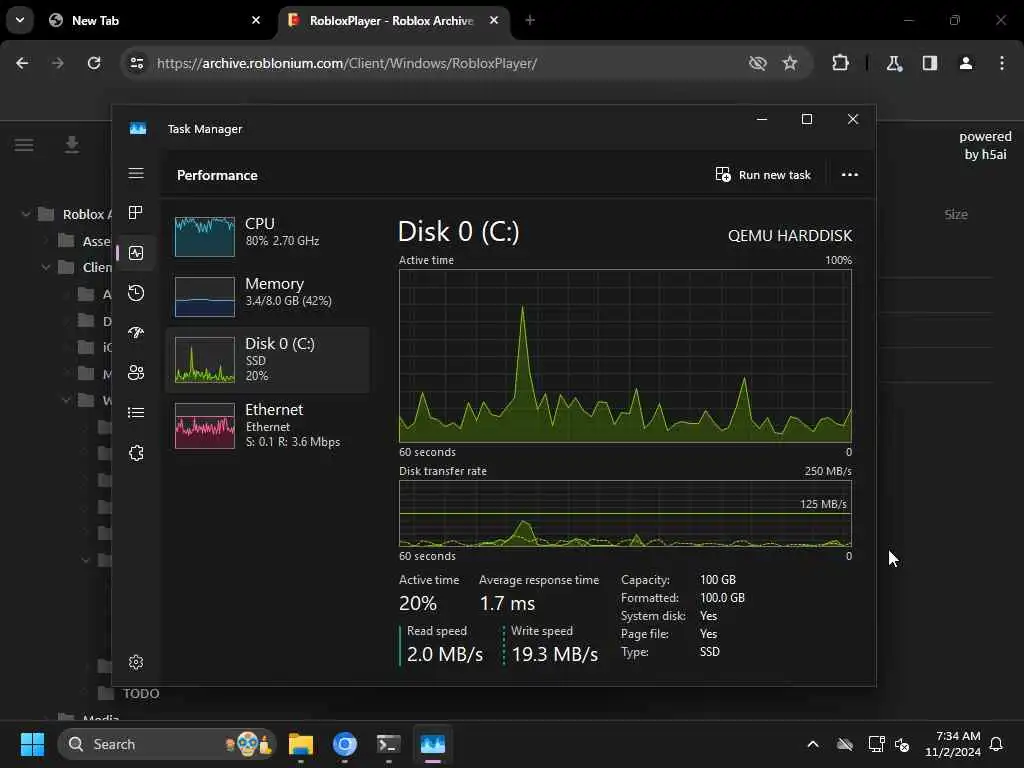This screenshot has height=768, width=1024.
Task: Click the network status tray icon
Action: tap(876, 744)
